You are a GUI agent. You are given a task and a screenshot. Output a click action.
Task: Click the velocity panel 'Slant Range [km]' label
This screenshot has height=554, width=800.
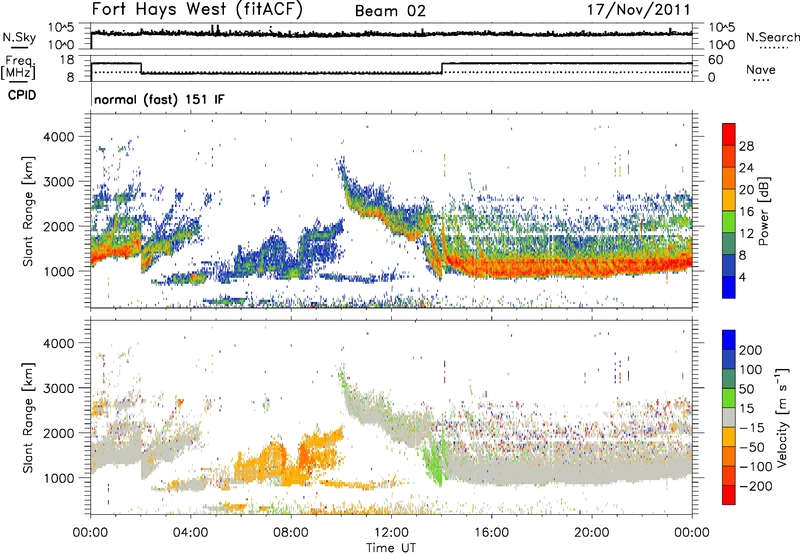tap(28, 418)
